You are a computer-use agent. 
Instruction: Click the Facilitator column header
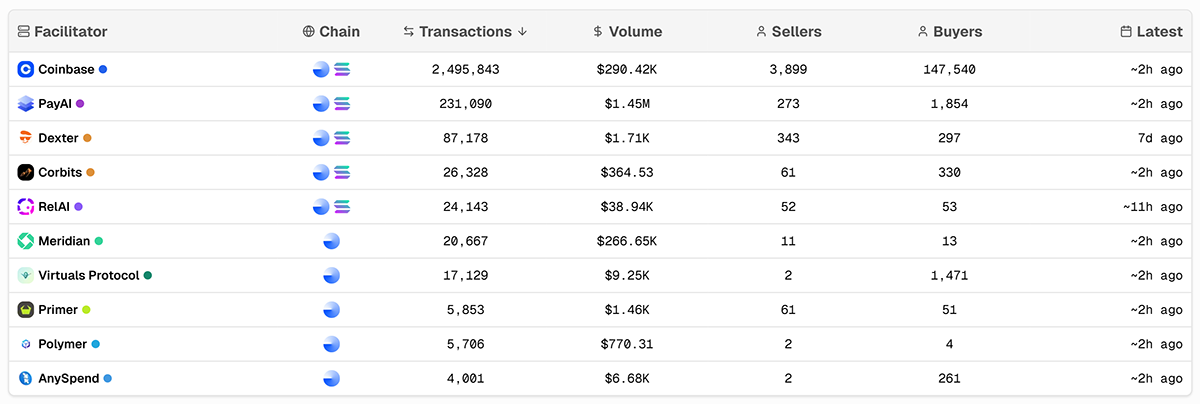62,32
